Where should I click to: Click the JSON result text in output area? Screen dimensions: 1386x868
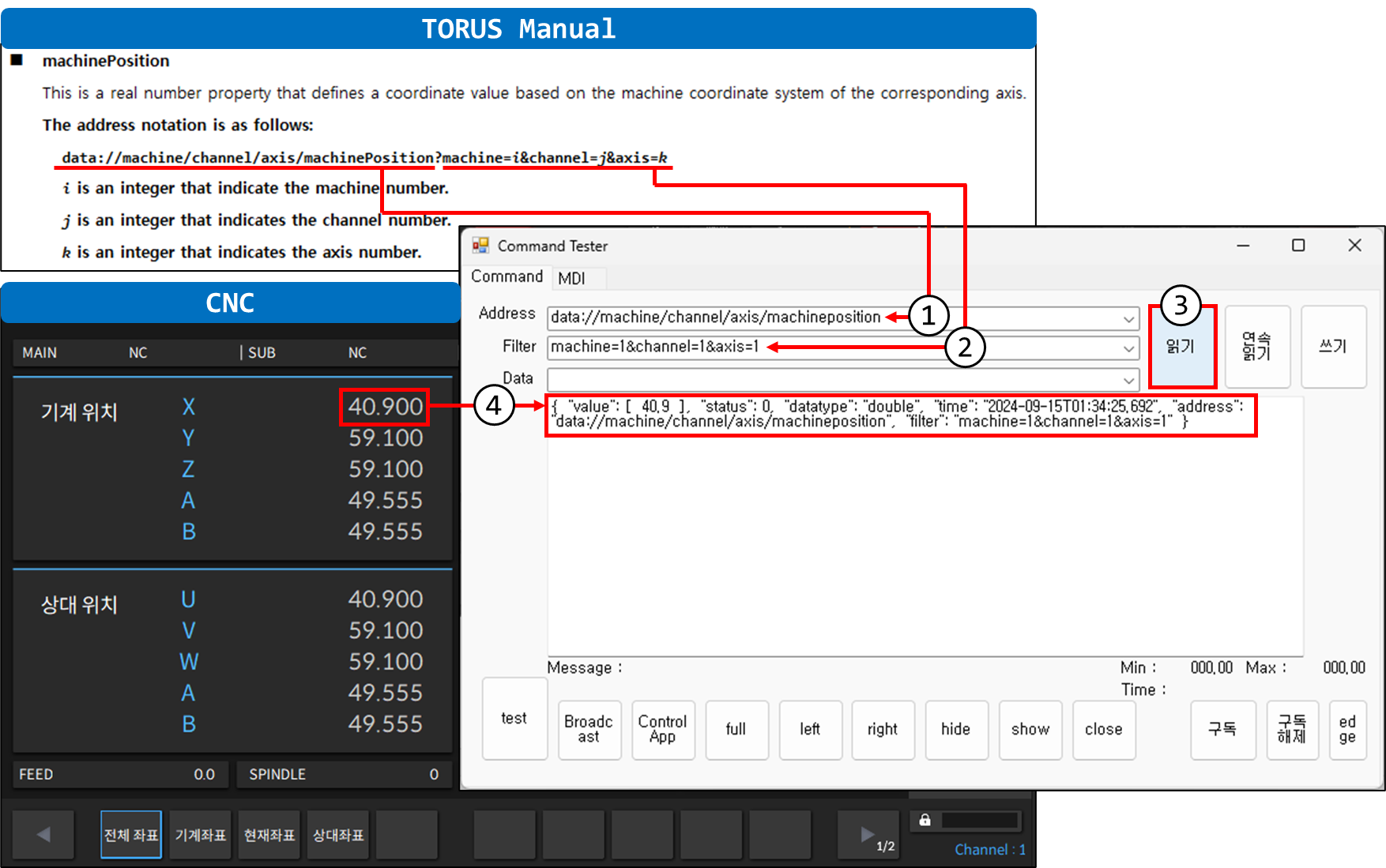point(898,414)
